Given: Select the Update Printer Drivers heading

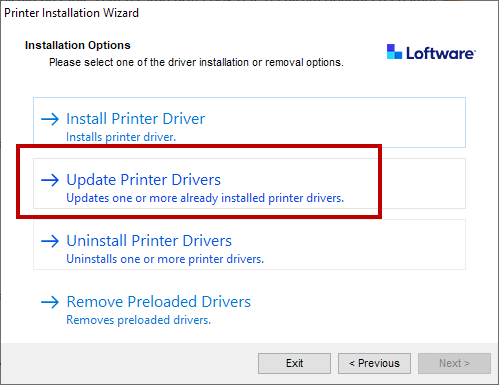Looking at the screenshot, I should click(143, 180).
